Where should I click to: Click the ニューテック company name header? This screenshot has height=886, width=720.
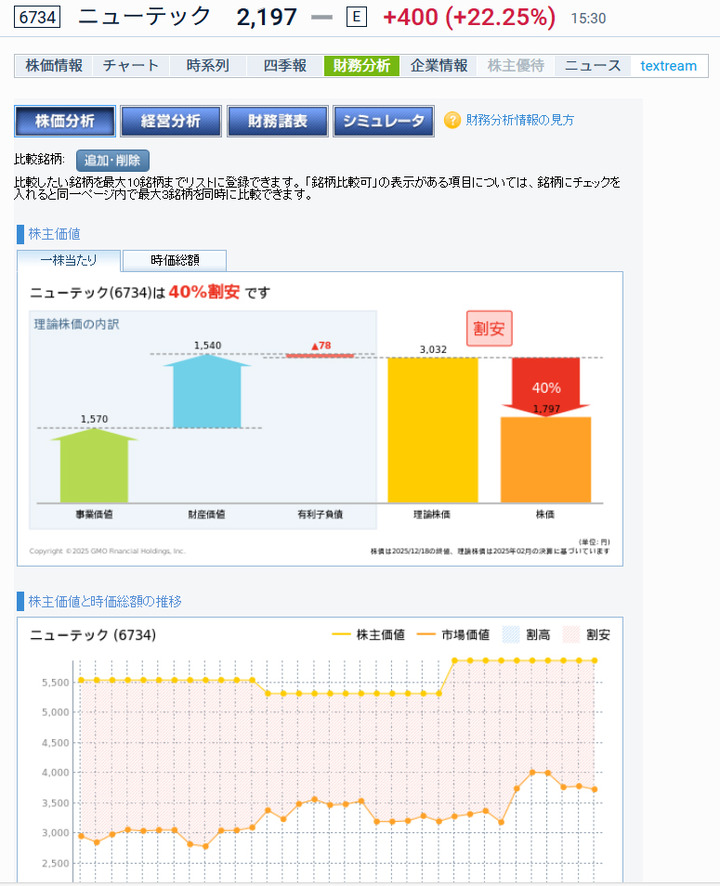[145, 17]
